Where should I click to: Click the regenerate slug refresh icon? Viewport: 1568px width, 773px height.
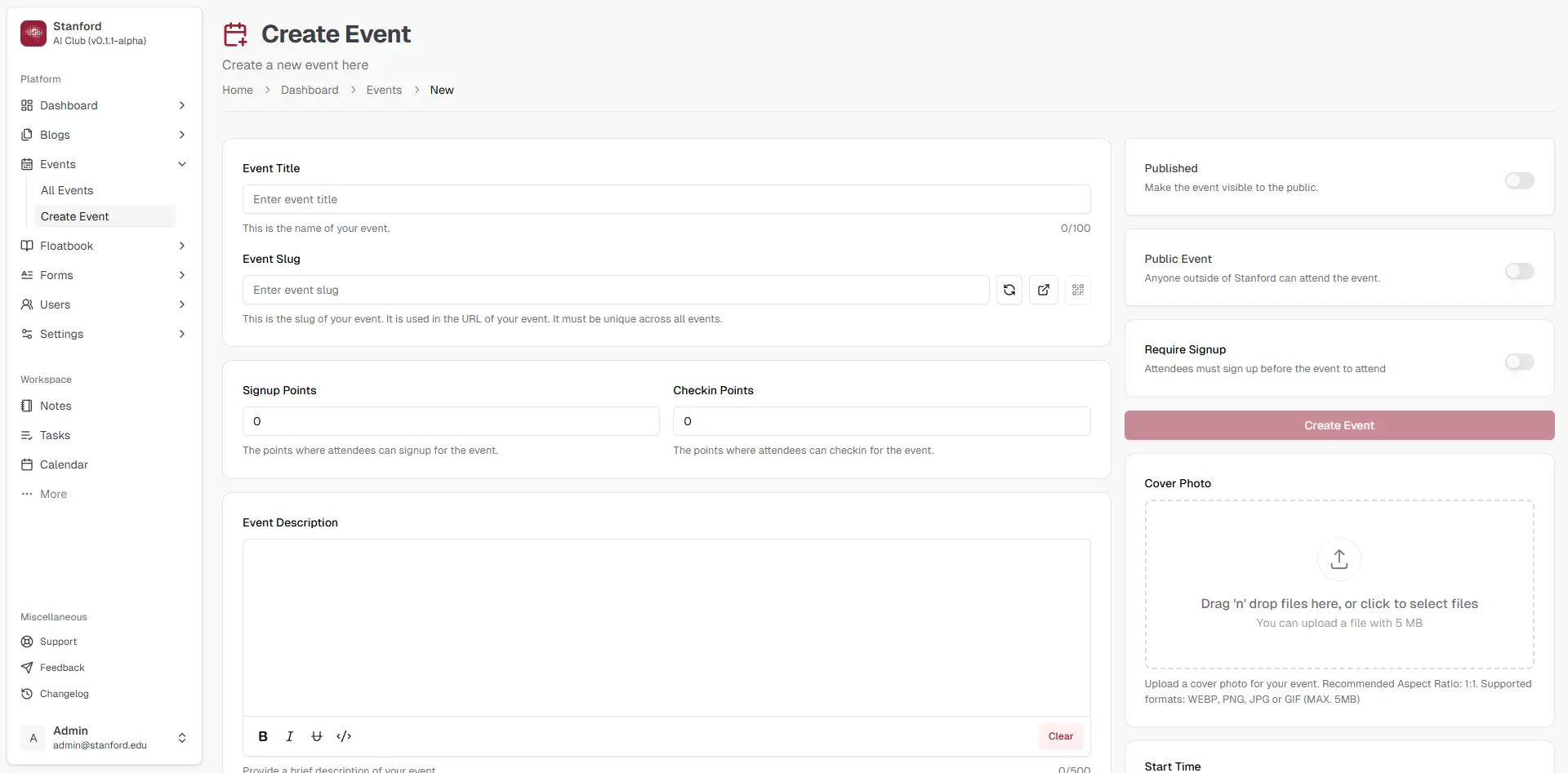1009,290
